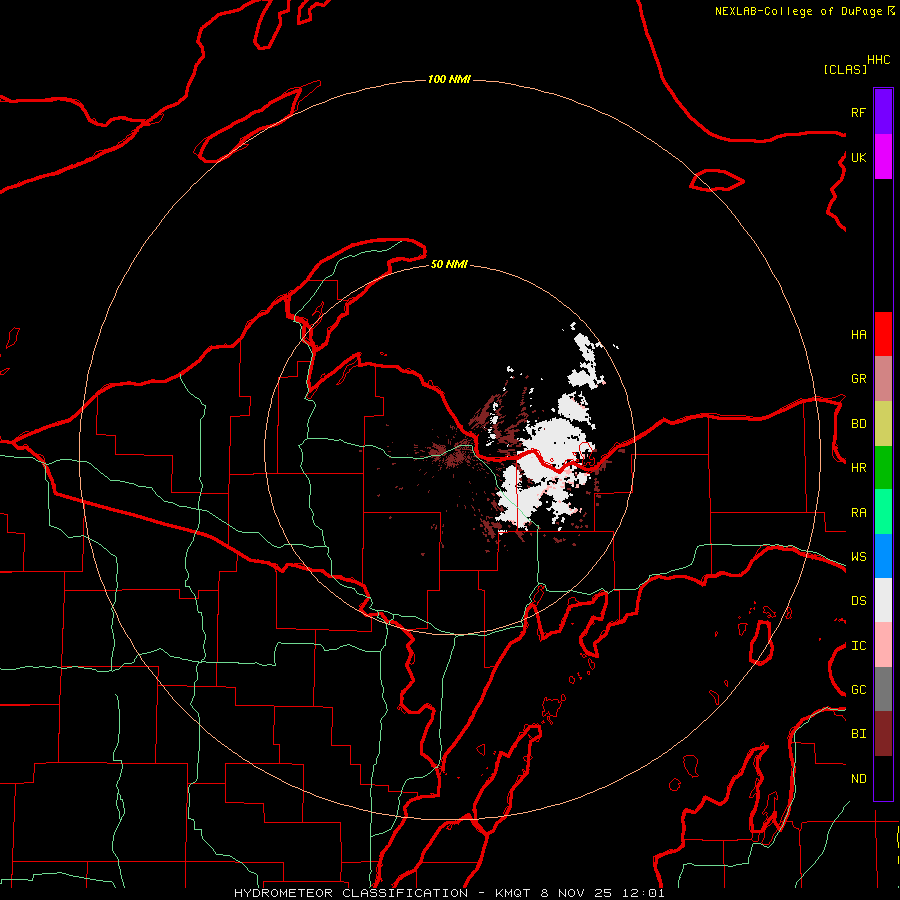Click the ND legend label
The image size is (900, 900).
pyautogui.click(x=858, y=779)
